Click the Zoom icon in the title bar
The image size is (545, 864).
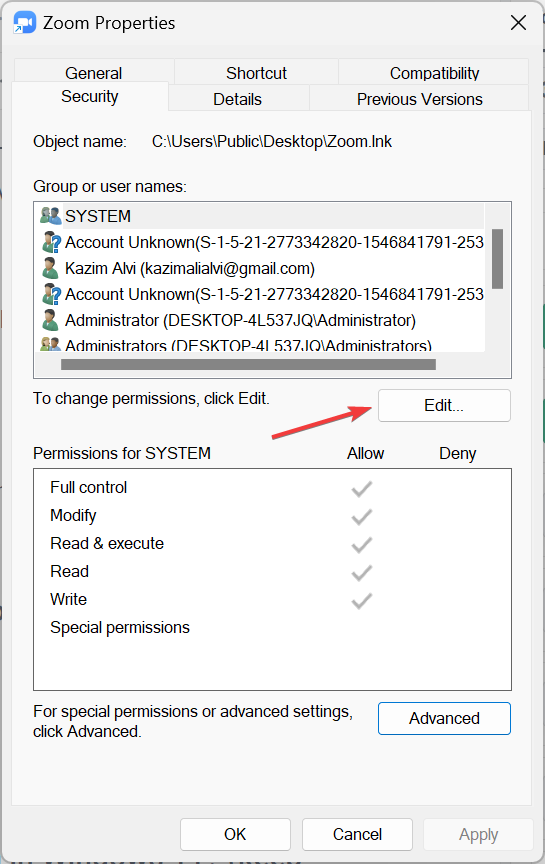(x=25, y=23)
